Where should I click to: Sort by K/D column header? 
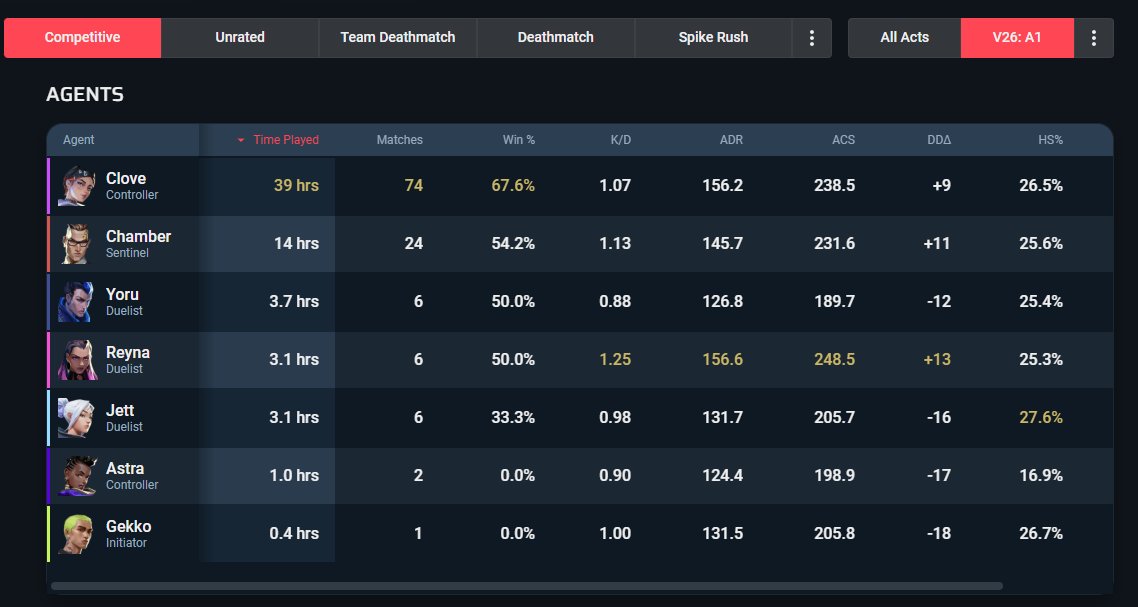coord(621,140)
